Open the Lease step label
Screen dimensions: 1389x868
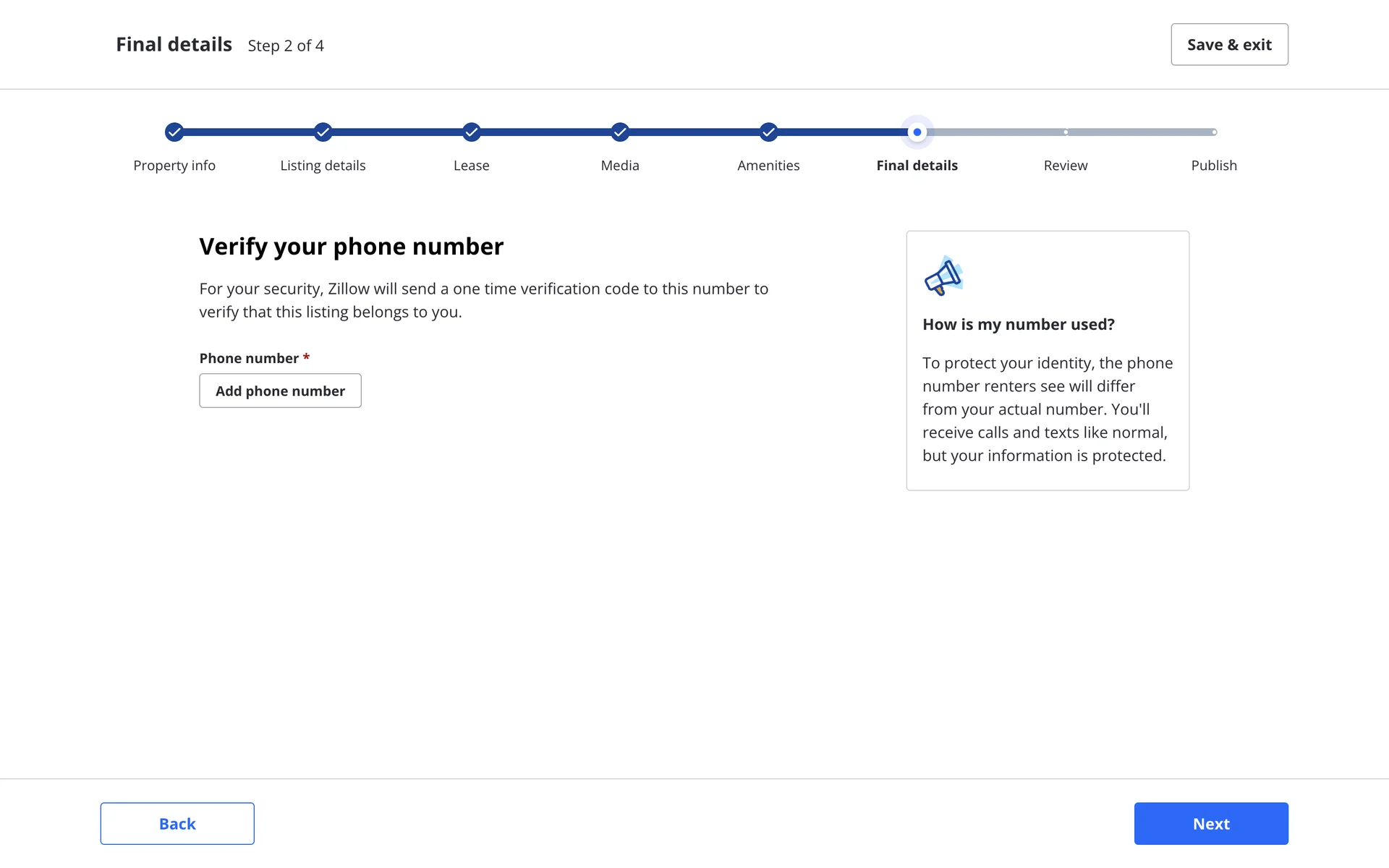pyautogui.click(x=472, y=166)
